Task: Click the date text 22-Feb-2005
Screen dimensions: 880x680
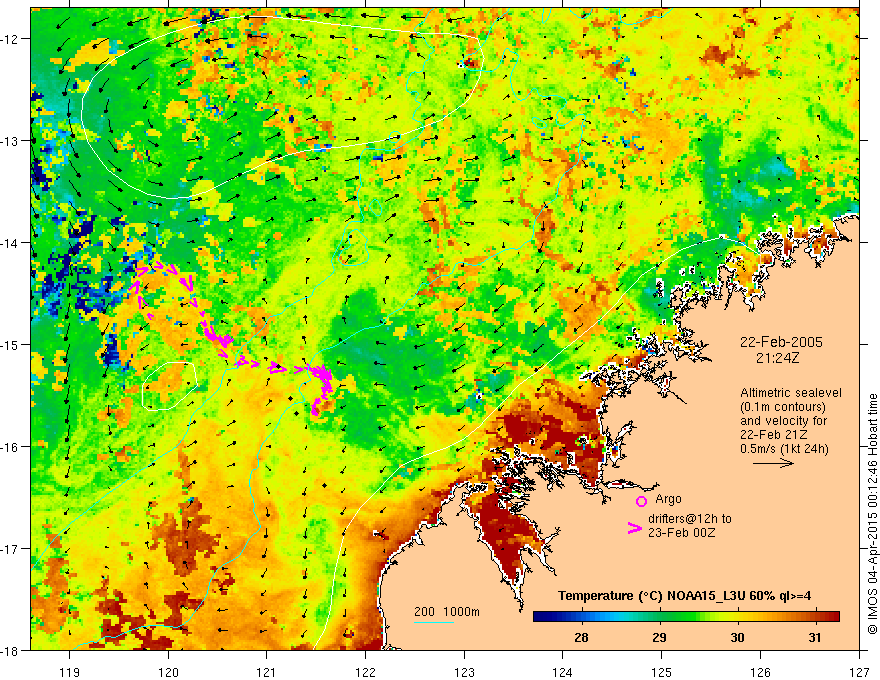Action: coord(781,342)
